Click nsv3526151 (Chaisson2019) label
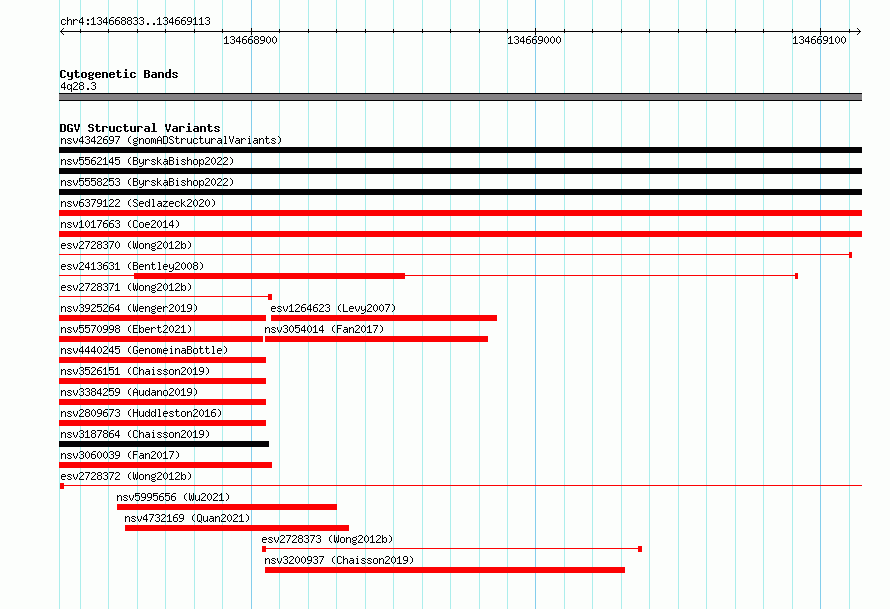The image size is (890, 609). tap(135, 371)
